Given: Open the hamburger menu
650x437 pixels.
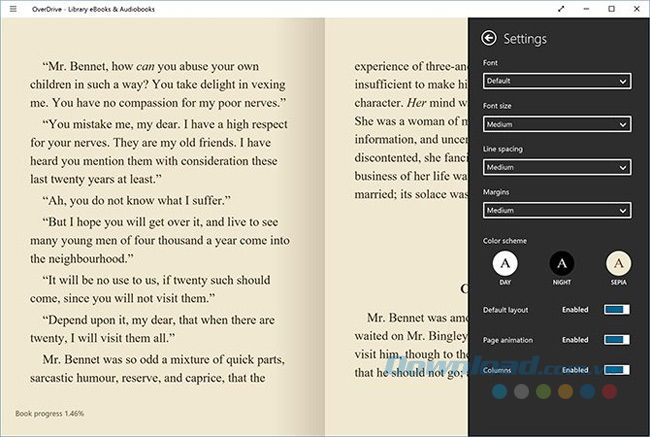Looking at the screenshot, I should pos(12,8).
